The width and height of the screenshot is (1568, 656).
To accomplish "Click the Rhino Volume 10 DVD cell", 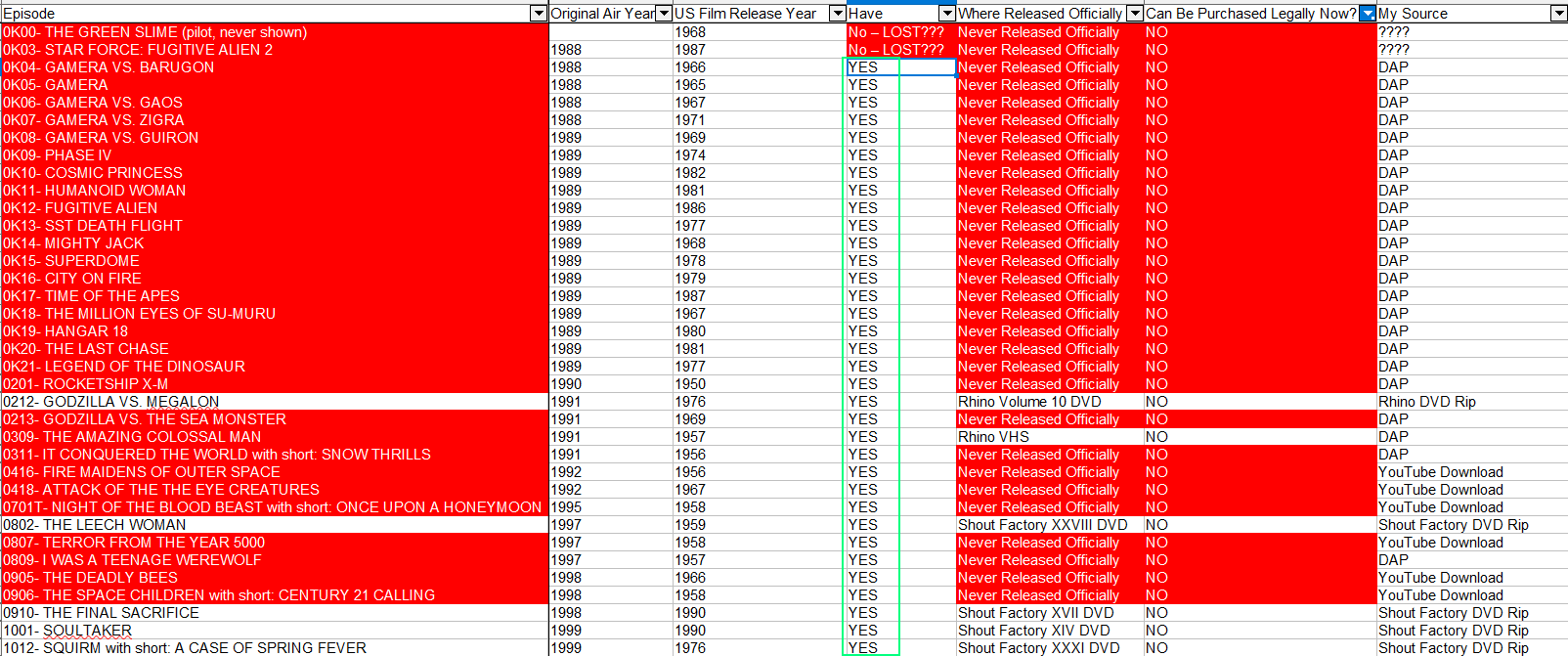I will (x=1050, y=402).
